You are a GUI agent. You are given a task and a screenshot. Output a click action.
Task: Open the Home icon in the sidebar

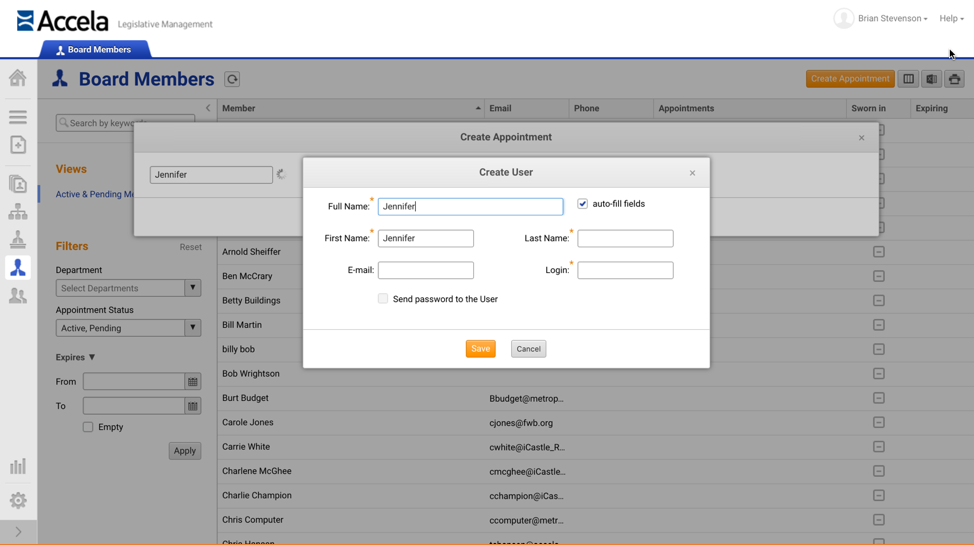click(x=17, y=78)
